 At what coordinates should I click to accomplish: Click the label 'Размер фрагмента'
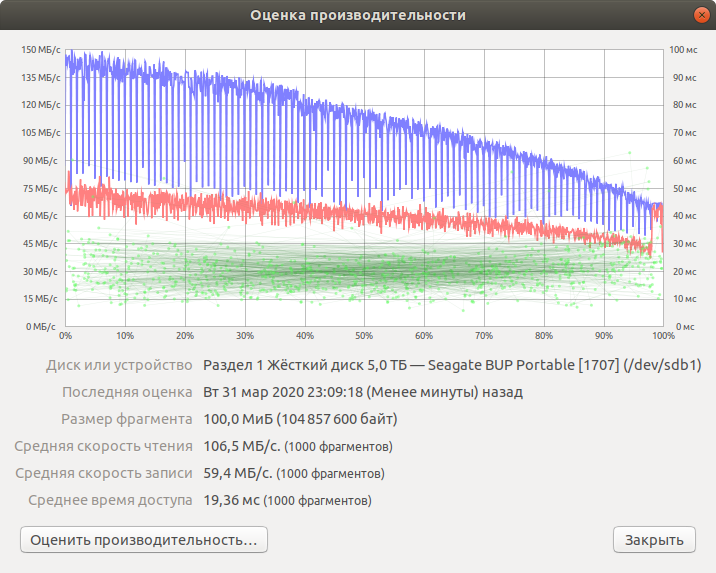[126, 419]
